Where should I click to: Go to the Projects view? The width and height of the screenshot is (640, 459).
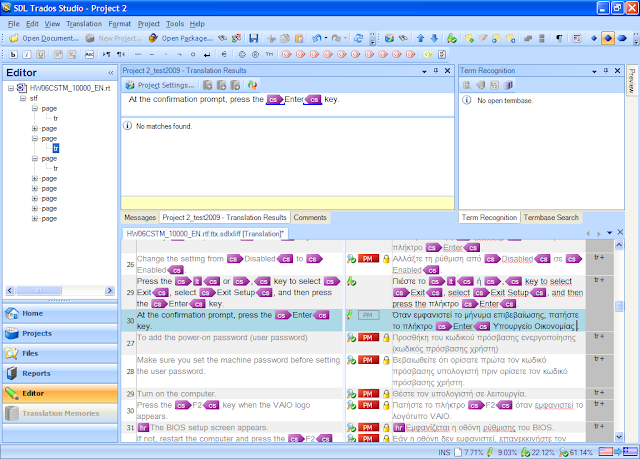pos(60,333)
